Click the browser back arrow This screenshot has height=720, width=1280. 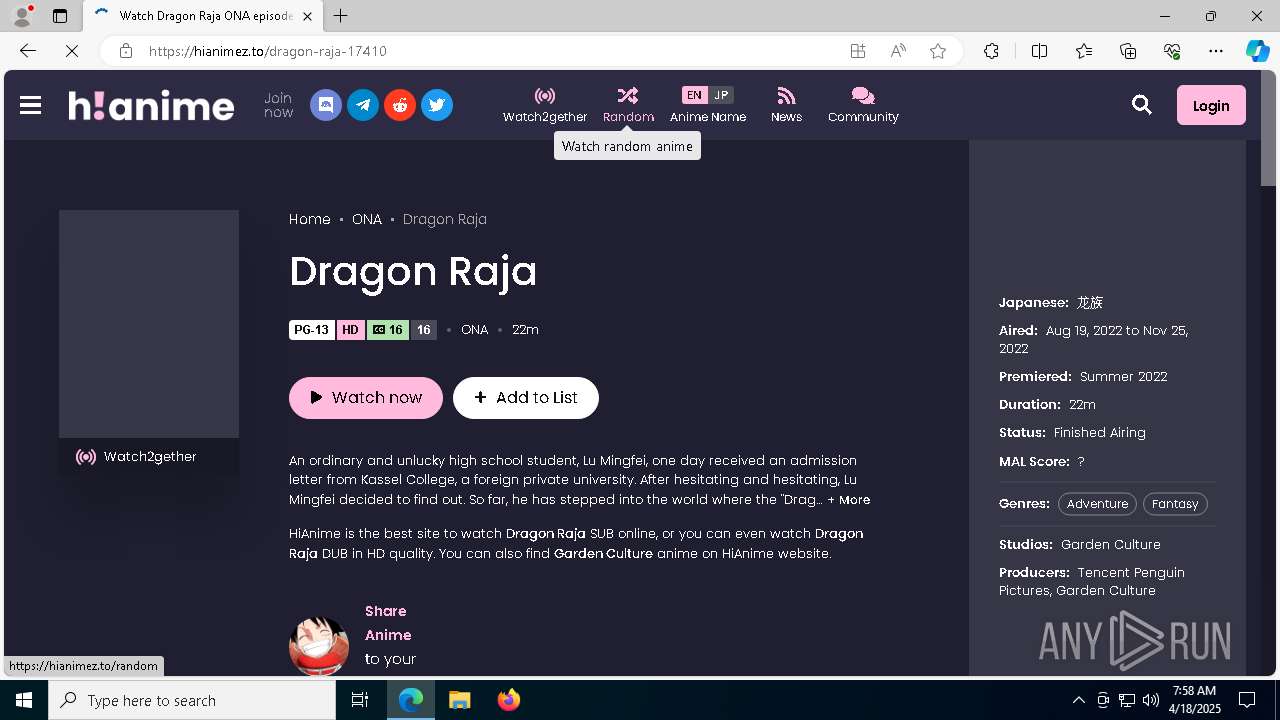[28, 51]
